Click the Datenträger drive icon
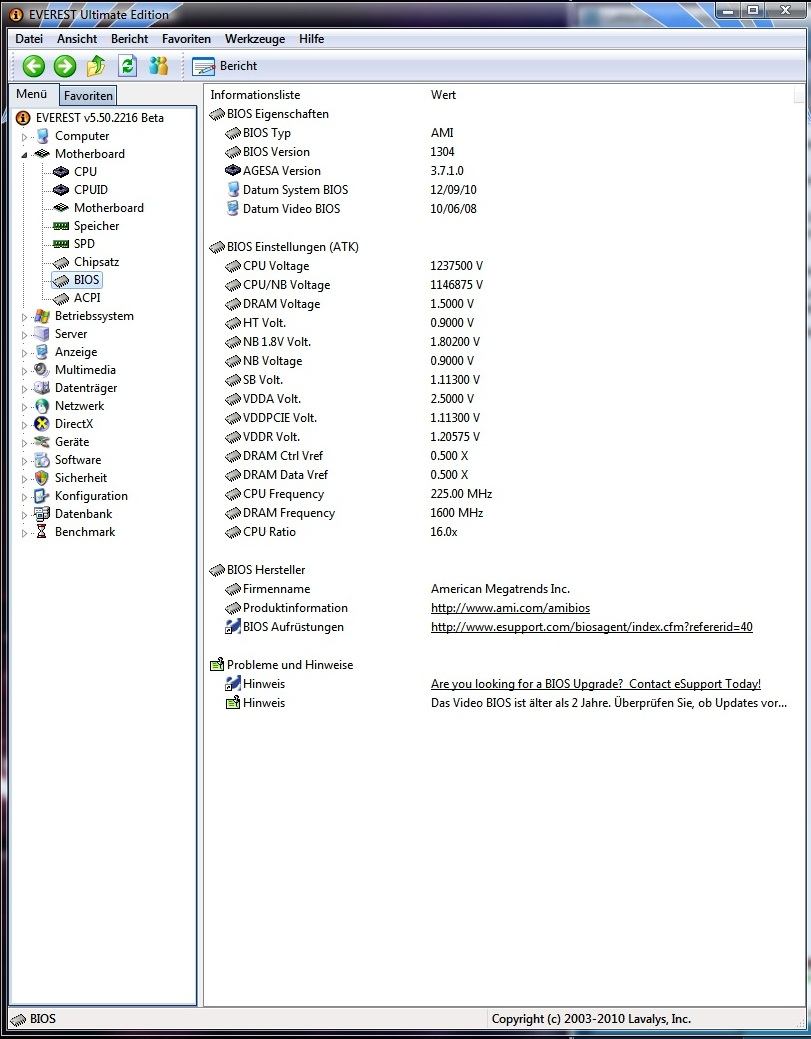The width and height of the screenshot is (811, 1039). (x=42, y=388)
